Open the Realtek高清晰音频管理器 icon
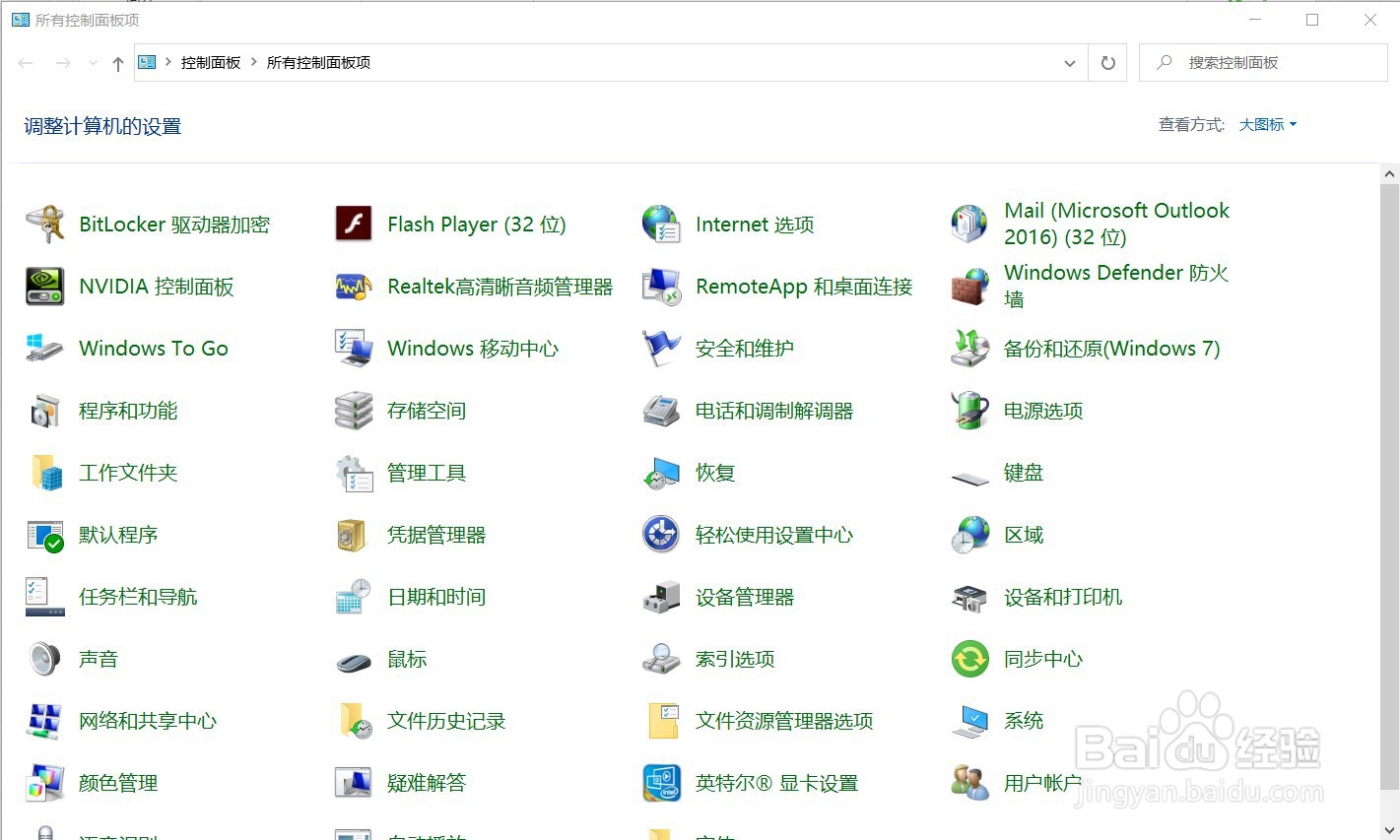 click(354, 287)
